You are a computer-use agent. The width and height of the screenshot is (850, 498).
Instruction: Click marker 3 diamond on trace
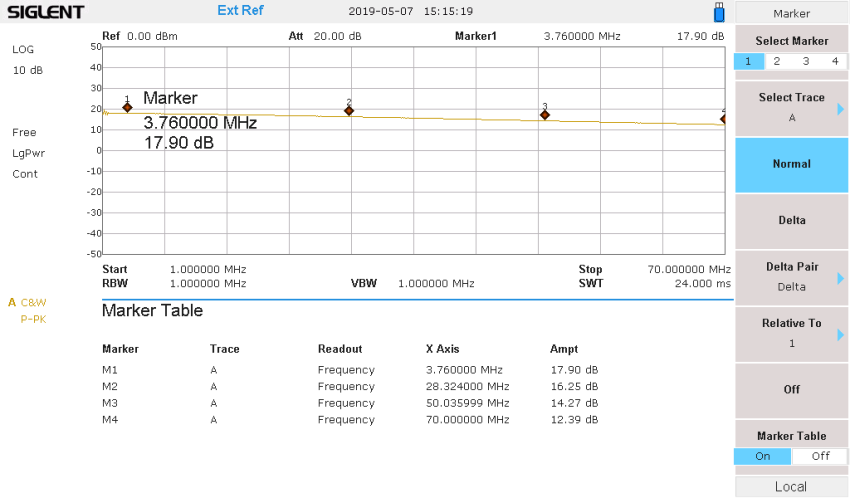point(545,115)
